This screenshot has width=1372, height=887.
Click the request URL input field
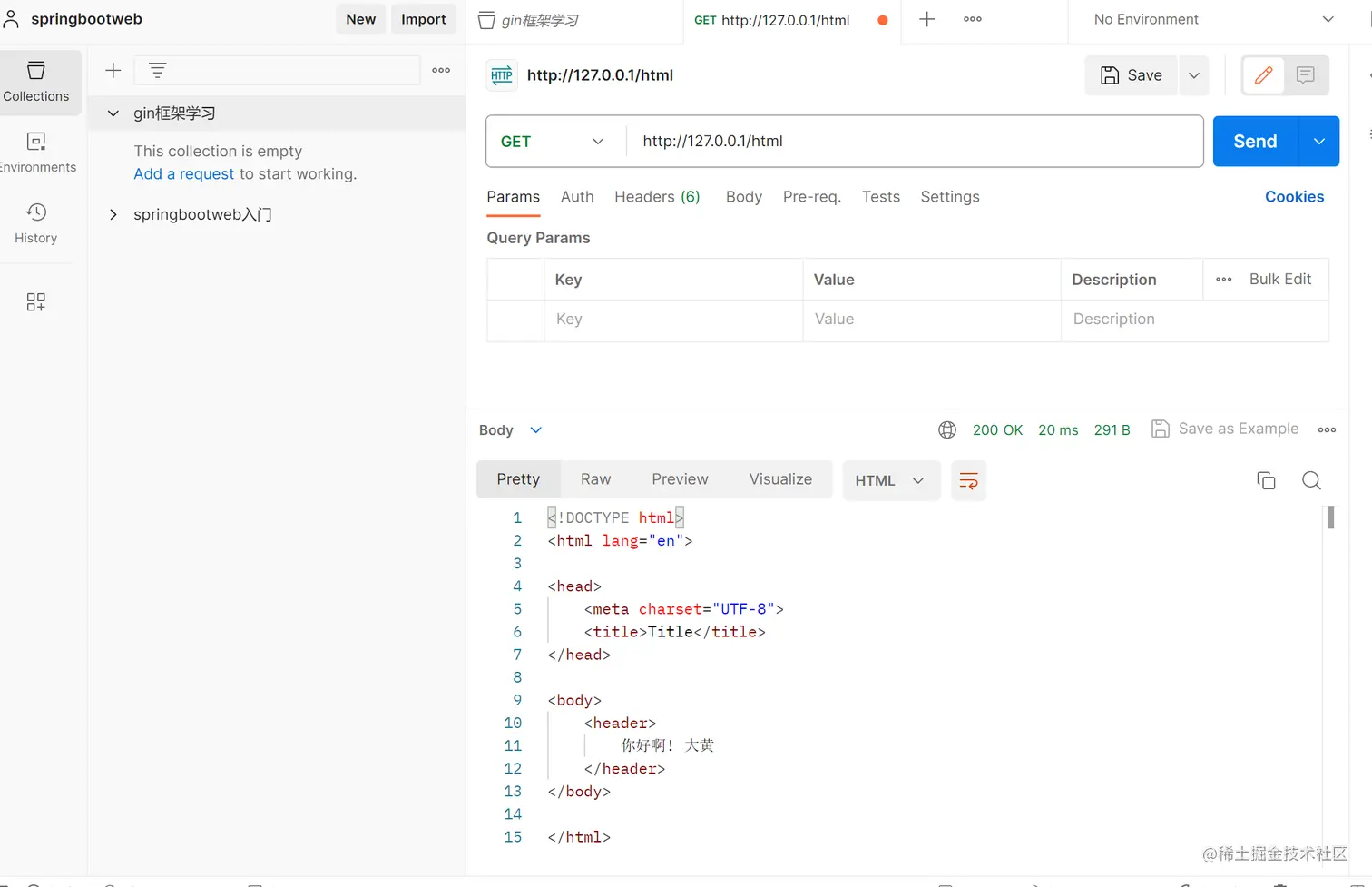click(914, 142)
